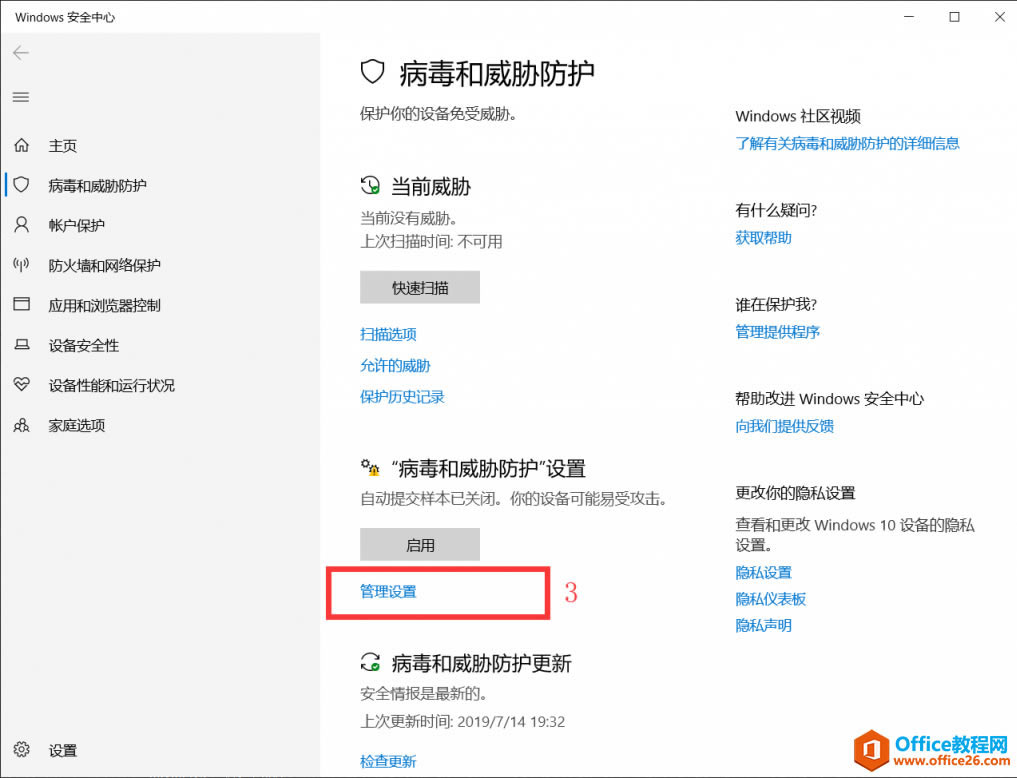
Task: Click the 安全情报是最新的。 text
Action: [424, 694]
